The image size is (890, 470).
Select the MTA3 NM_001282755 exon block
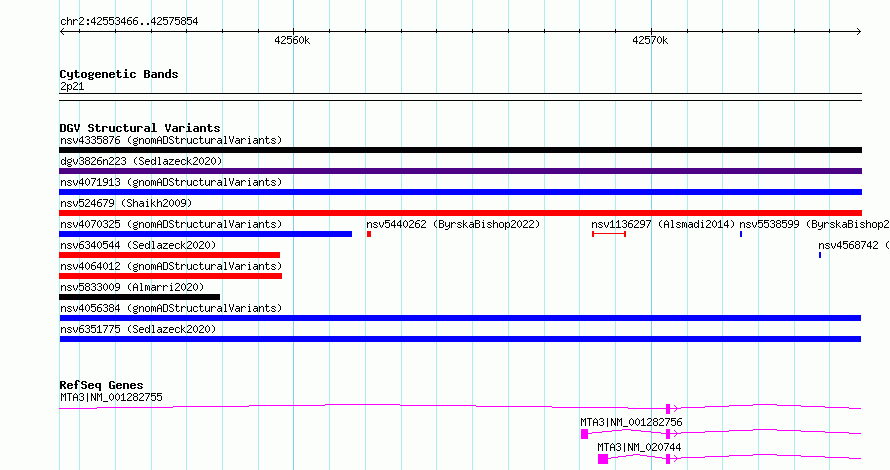point(668,409)
